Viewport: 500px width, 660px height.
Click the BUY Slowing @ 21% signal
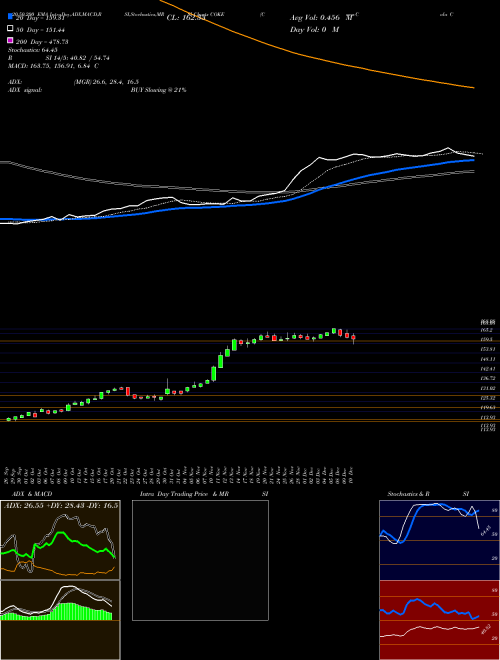[159, 90]
